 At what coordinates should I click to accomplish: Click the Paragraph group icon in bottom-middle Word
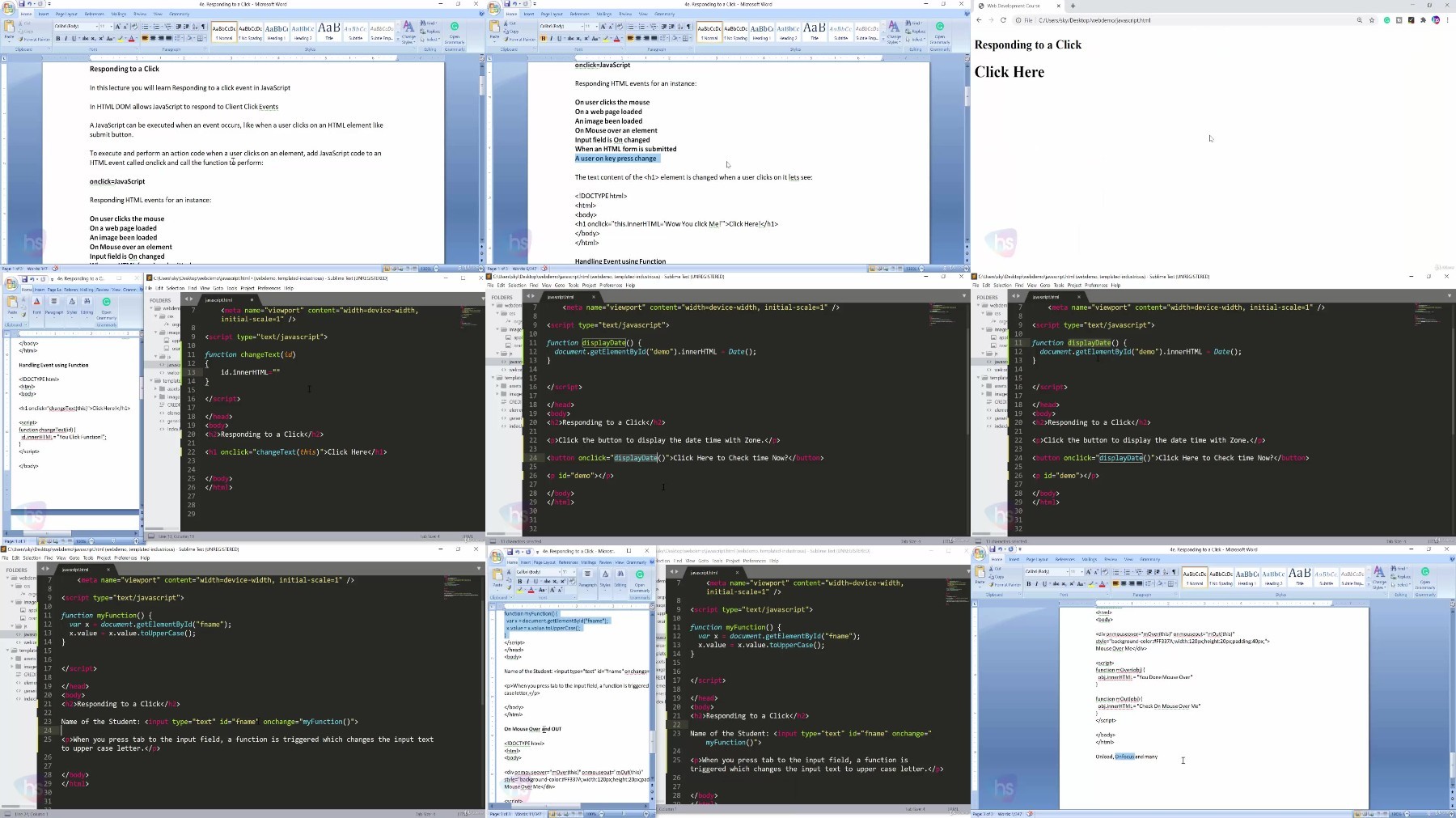pos(587,574)
